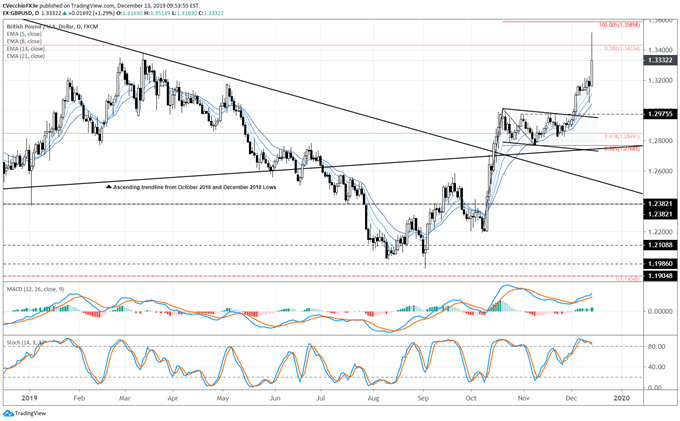Click the 1.26000 price axis value
This screenshot has width=680, height=421.
[660, 171]
